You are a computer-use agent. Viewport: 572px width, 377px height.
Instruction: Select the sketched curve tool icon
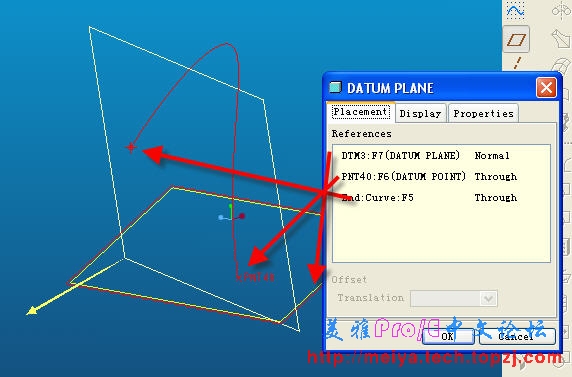[x=515, y=10]
